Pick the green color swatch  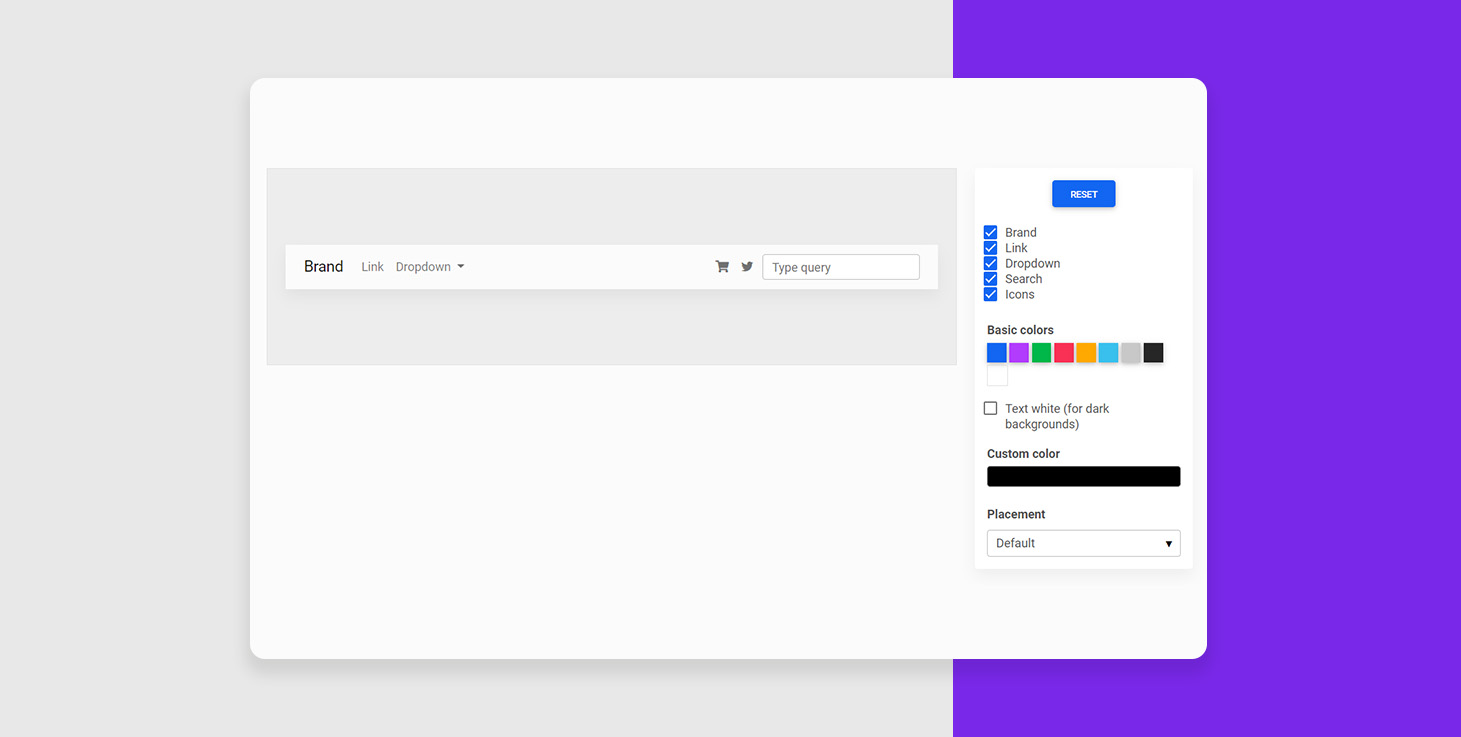pos(1041,353)
